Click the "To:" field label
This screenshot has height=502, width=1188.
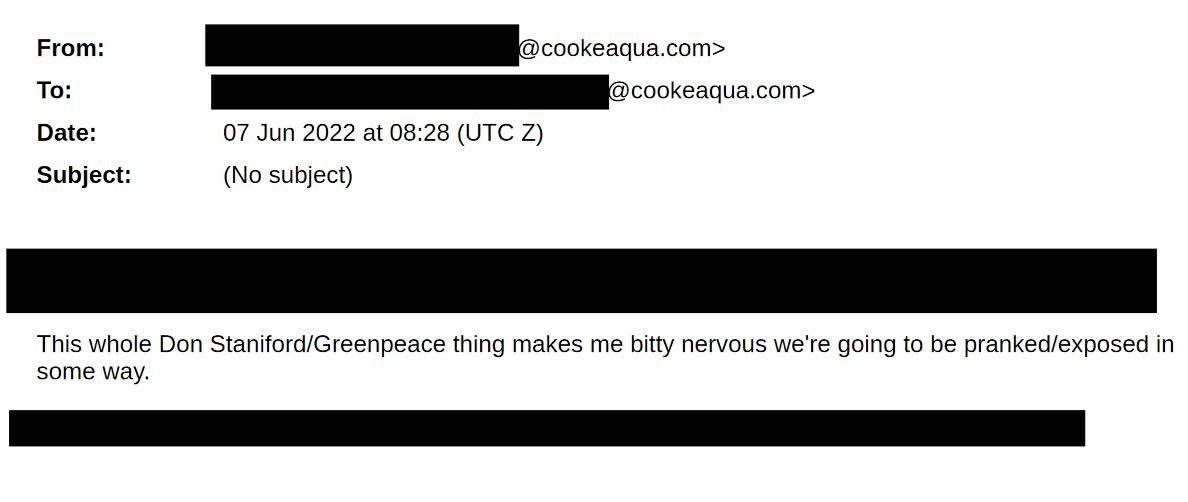[x=54, y=91]
